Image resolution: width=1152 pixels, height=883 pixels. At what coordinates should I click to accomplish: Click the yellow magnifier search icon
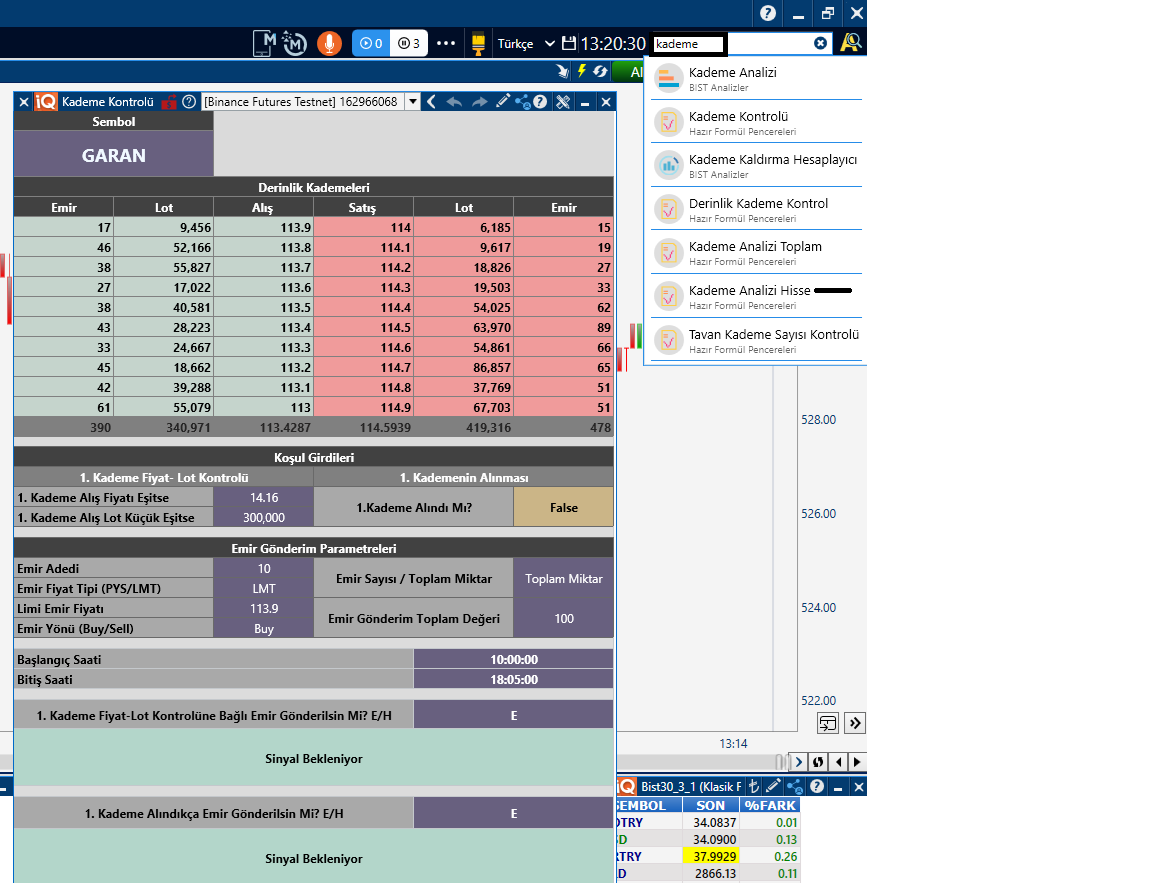coord(850,43)
